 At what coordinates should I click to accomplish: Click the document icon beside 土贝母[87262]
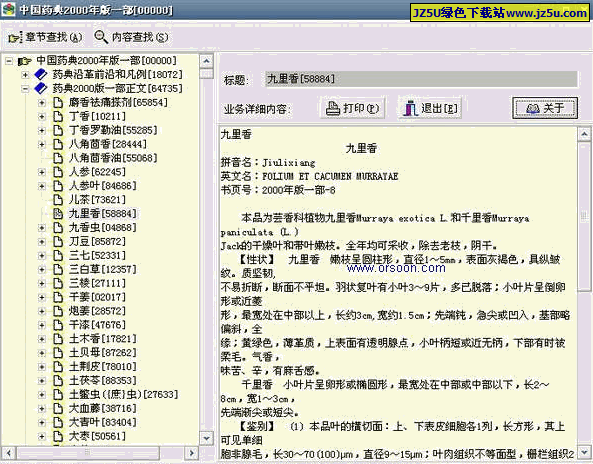(x=58, y=353)
